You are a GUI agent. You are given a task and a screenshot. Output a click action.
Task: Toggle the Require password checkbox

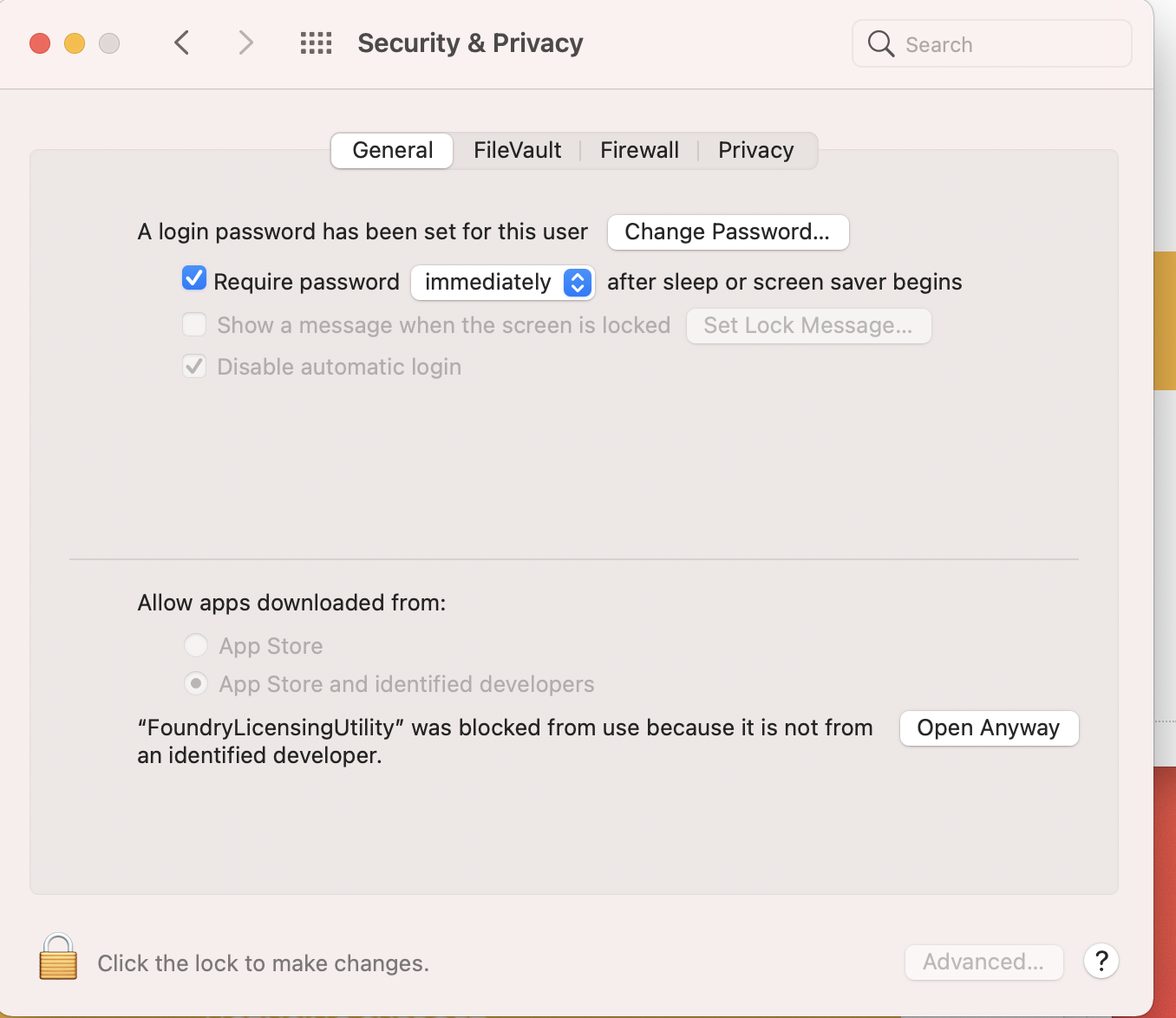(x=194, y=278)
